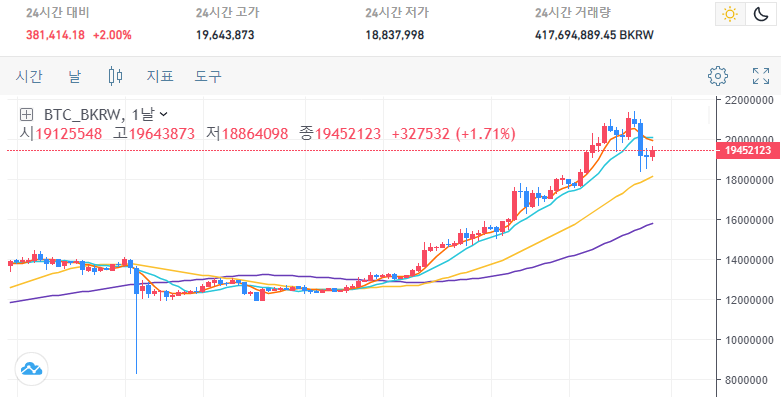The width and height of the screenshot is (781, 397).
Task: Open chart settings gear icon
Action: click(718, 76)
